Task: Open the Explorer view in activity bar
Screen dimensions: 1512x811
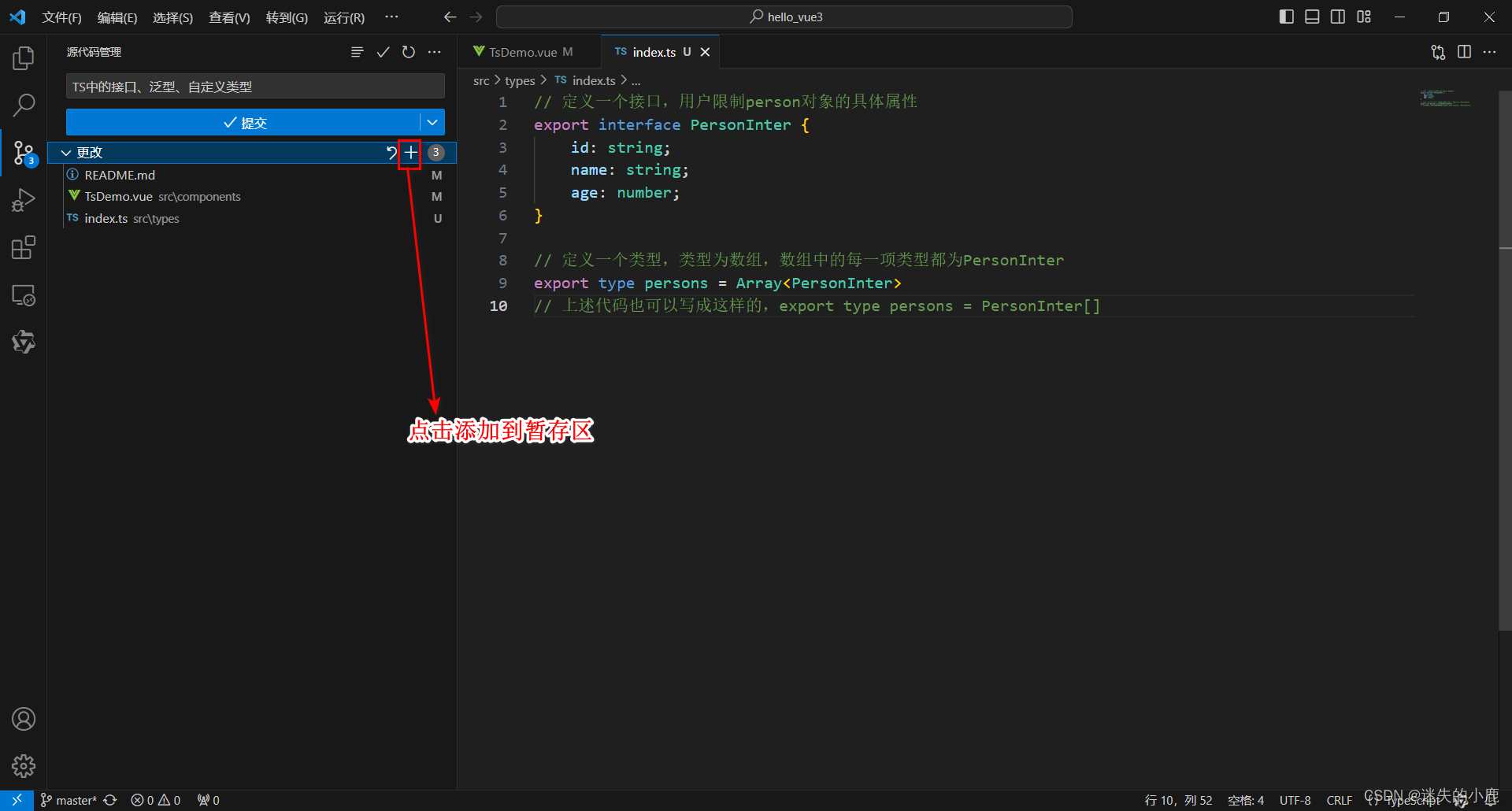Action: click(x=24, y=57)
